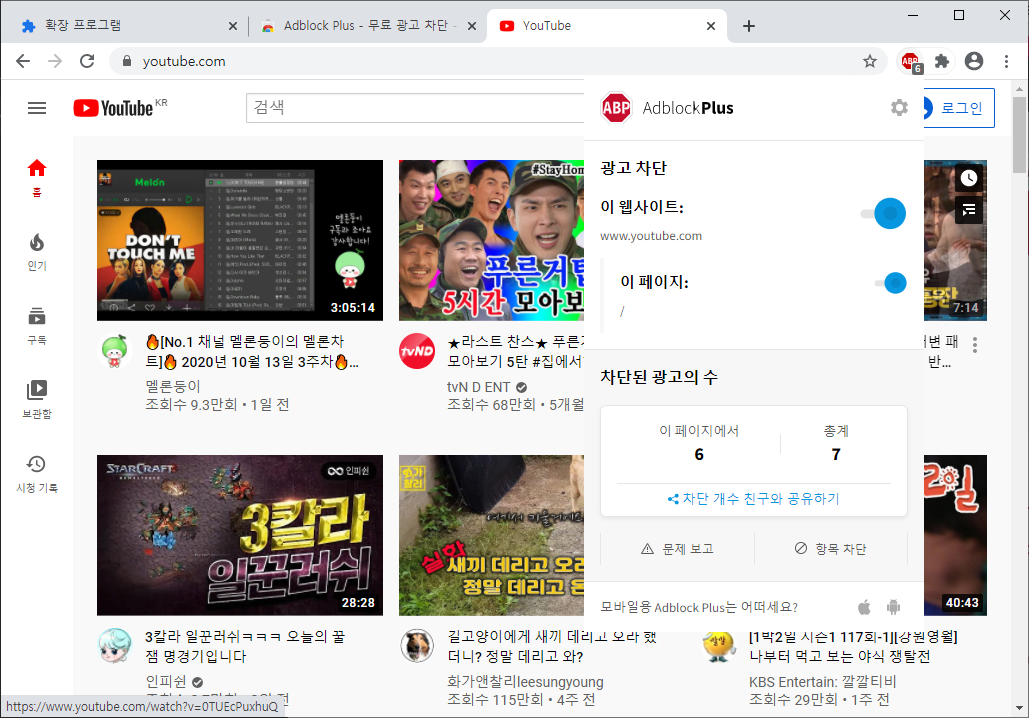
Task: Click the 항목 차단 block element button
Action: [x=831, y=549]
